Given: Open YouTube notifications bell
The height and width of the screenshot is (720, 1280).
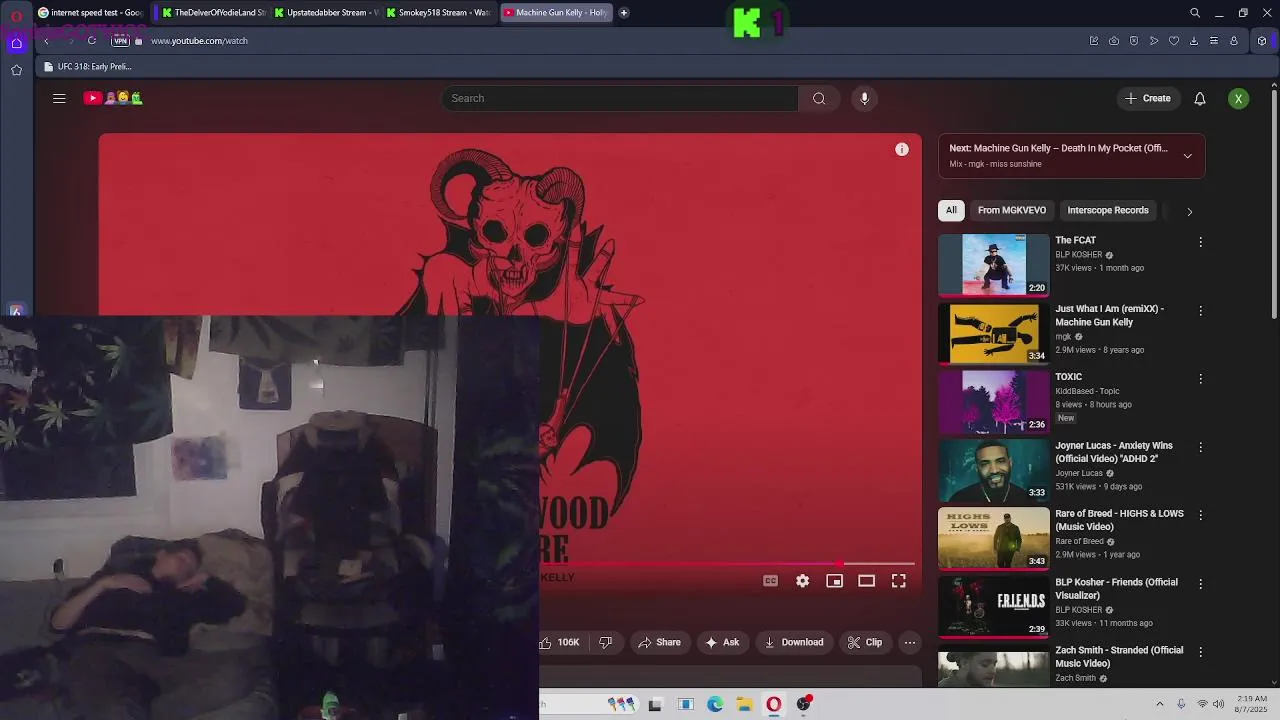Looking at the screenshot, I should (x=1200, y=98).
